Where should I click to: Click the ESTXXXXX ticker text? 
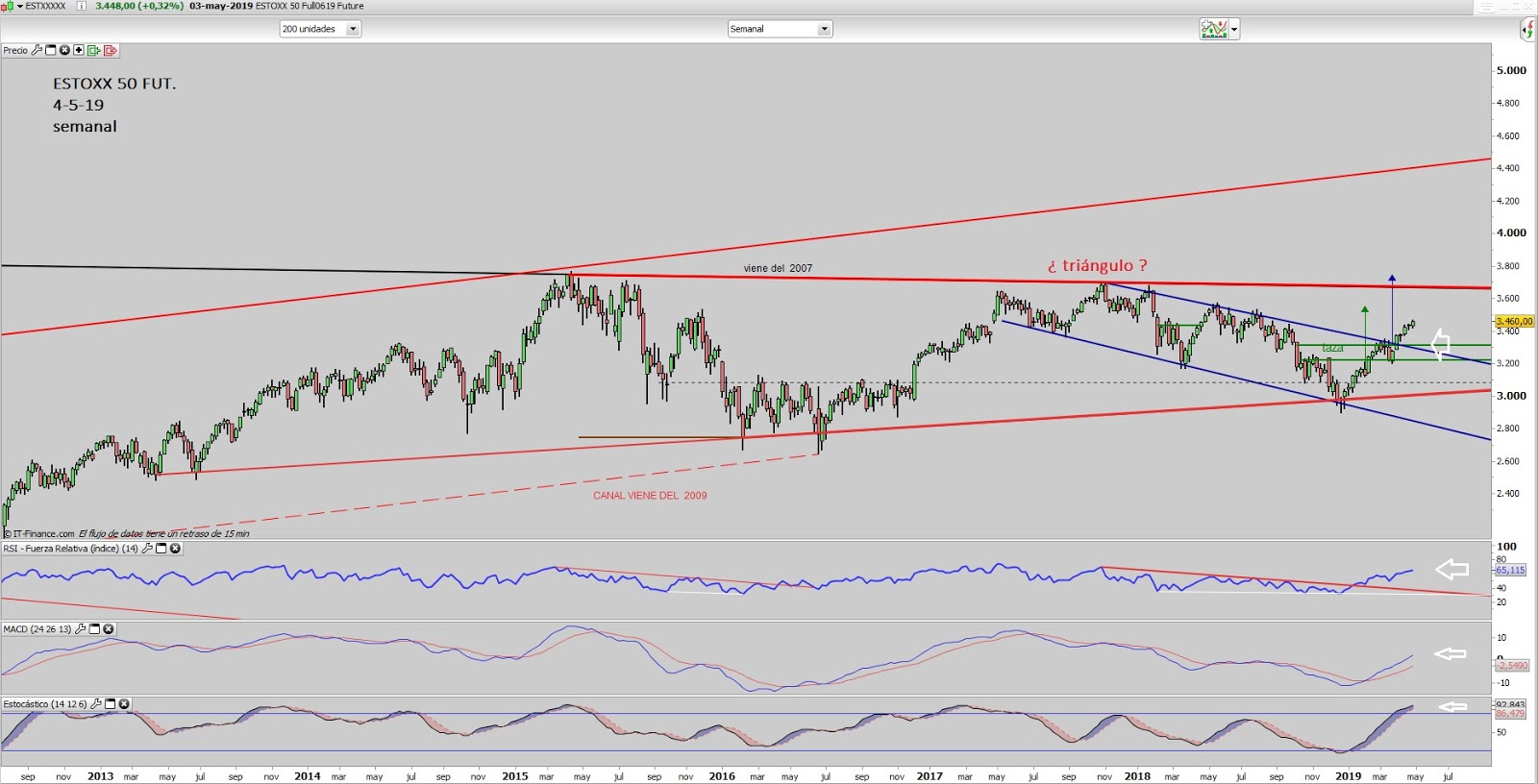(45, 6)
